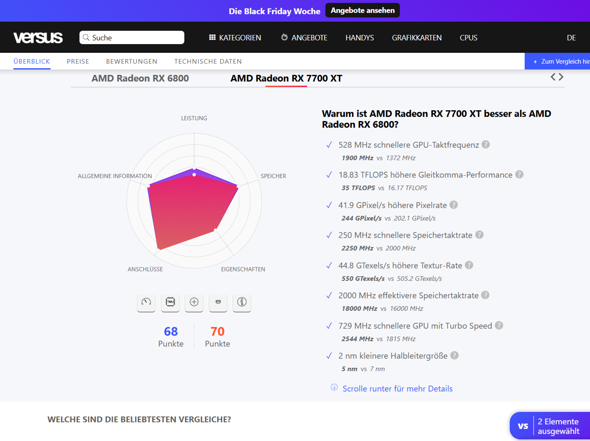This screenshot has height=441, width=590.
Task: Click the 1900 MHz vs 1372 MHz values
Action: point(379,158)
